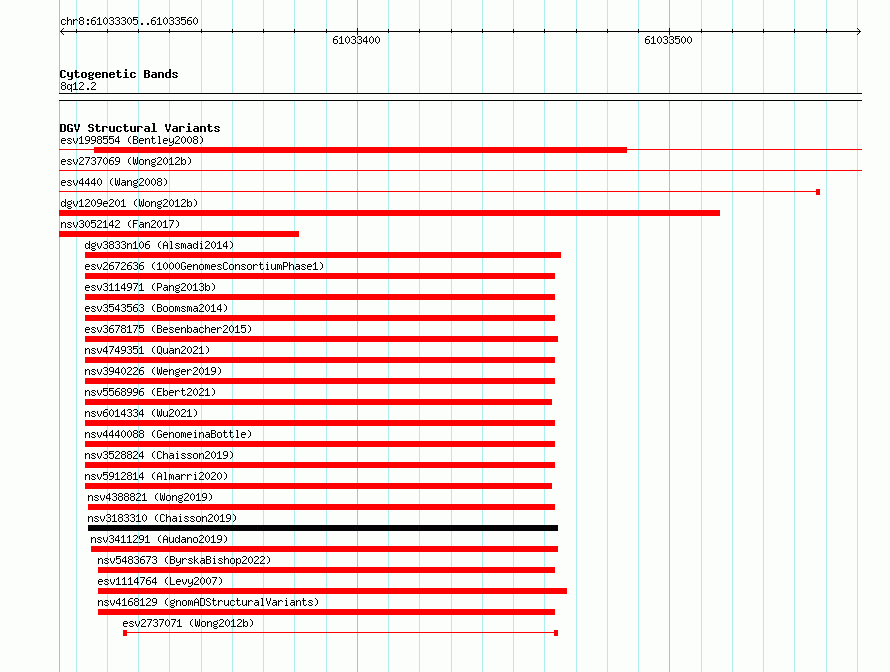Screen dimensions: 890x672
Task: Click the nsv4440088 (GenomeinaBottle) label
Action: point(168,434)
